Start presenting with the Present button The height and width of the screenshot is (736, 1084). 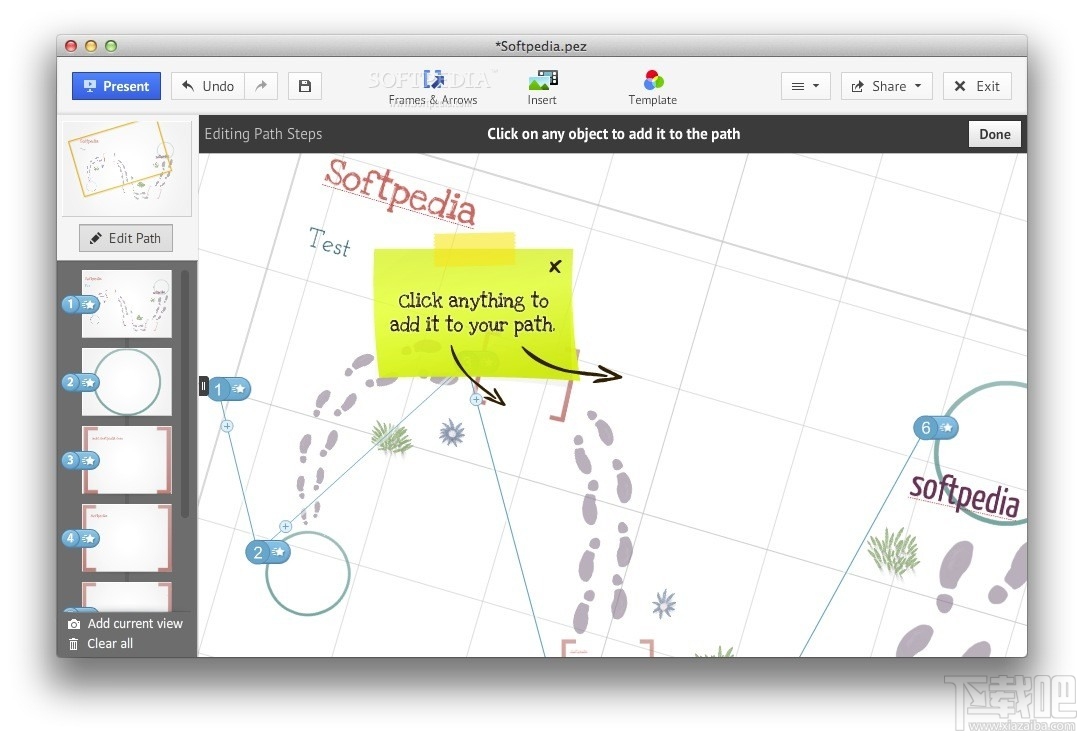[x=116, y=86]
